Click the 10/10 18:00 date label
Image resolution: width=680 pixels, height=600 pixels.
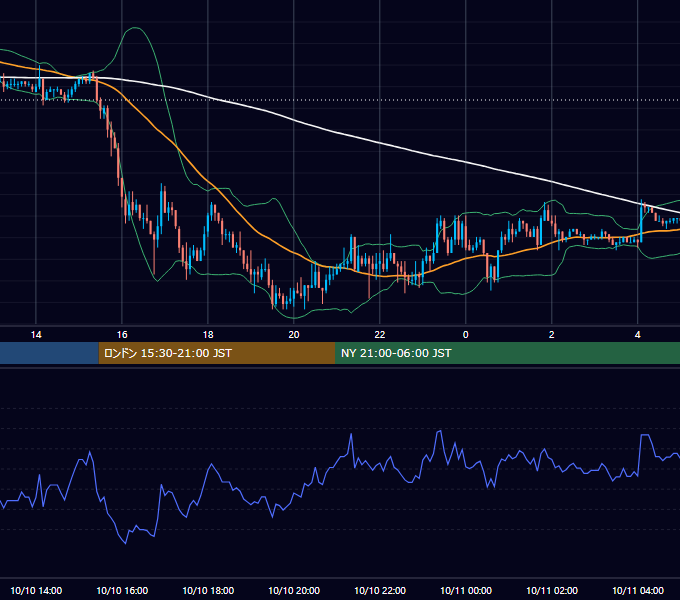[208, 590]
